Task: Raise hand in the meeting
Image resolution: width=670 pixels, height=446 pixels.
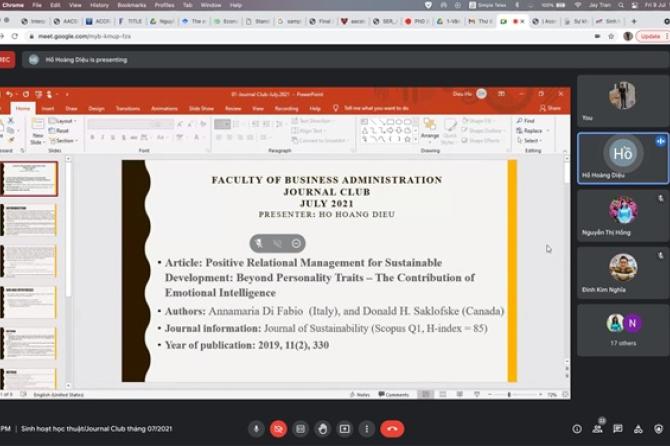Action: (x=322, y=429)
